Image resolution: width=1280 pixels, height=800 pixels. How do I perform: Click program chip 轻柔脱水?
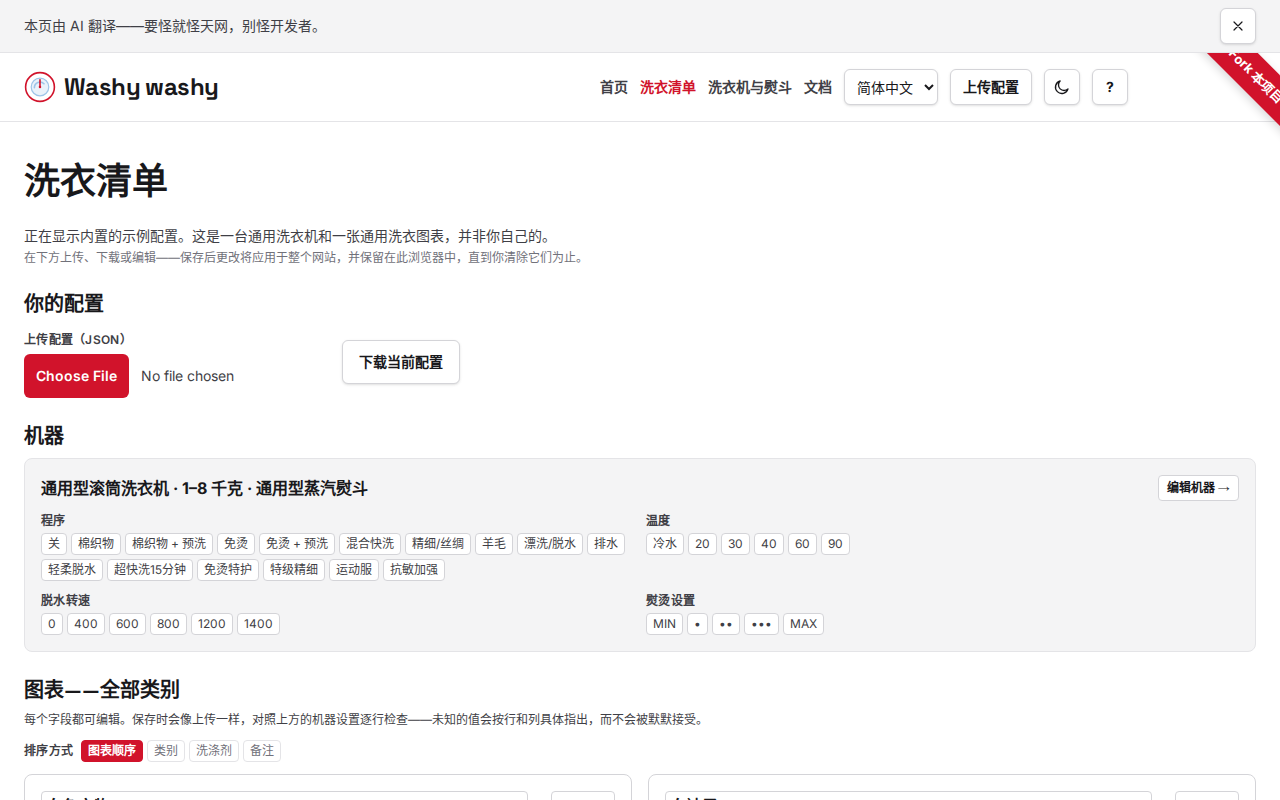click(x=72, y=570)
